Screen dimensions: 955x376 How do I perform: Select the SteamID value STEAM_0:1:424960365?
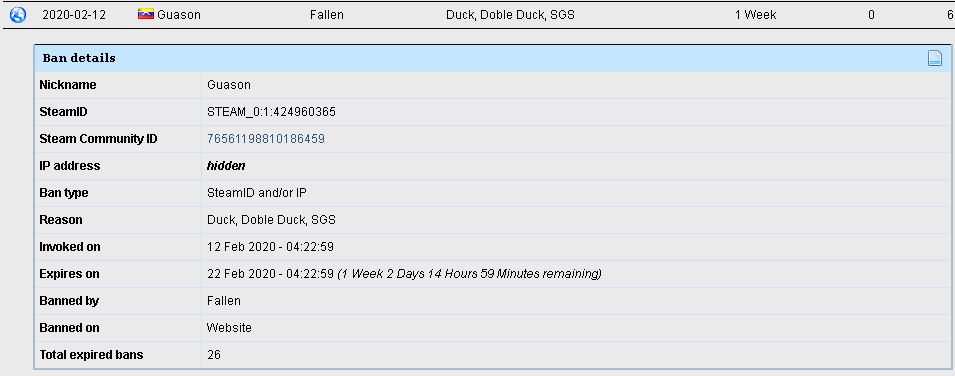click(271, 112)
